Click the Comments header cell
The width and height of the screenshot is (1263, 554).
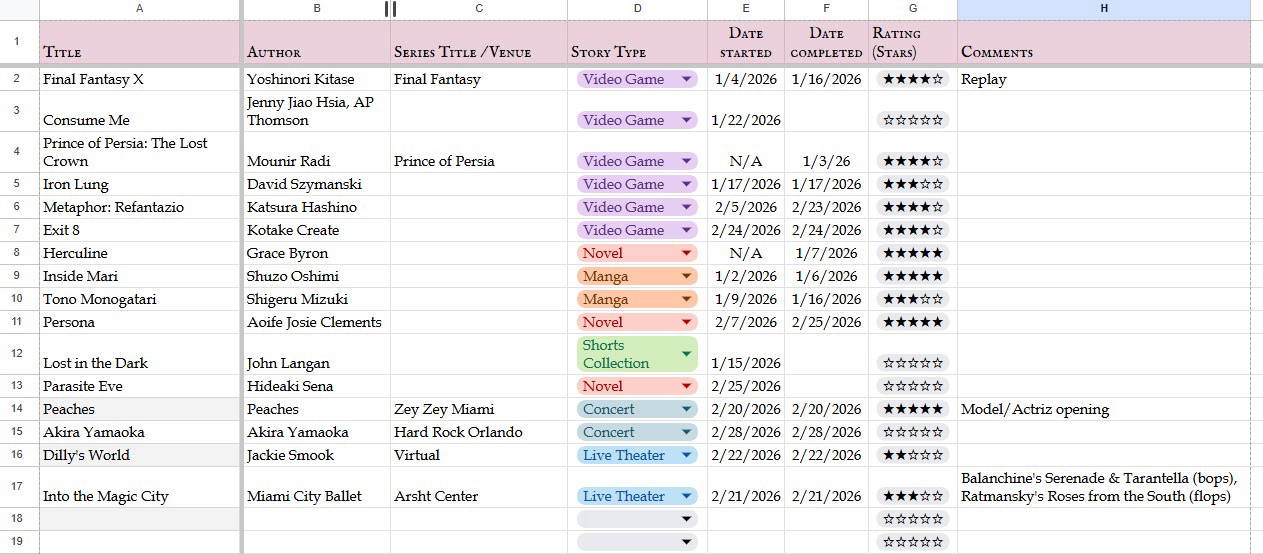click(x=1103, y=43)
